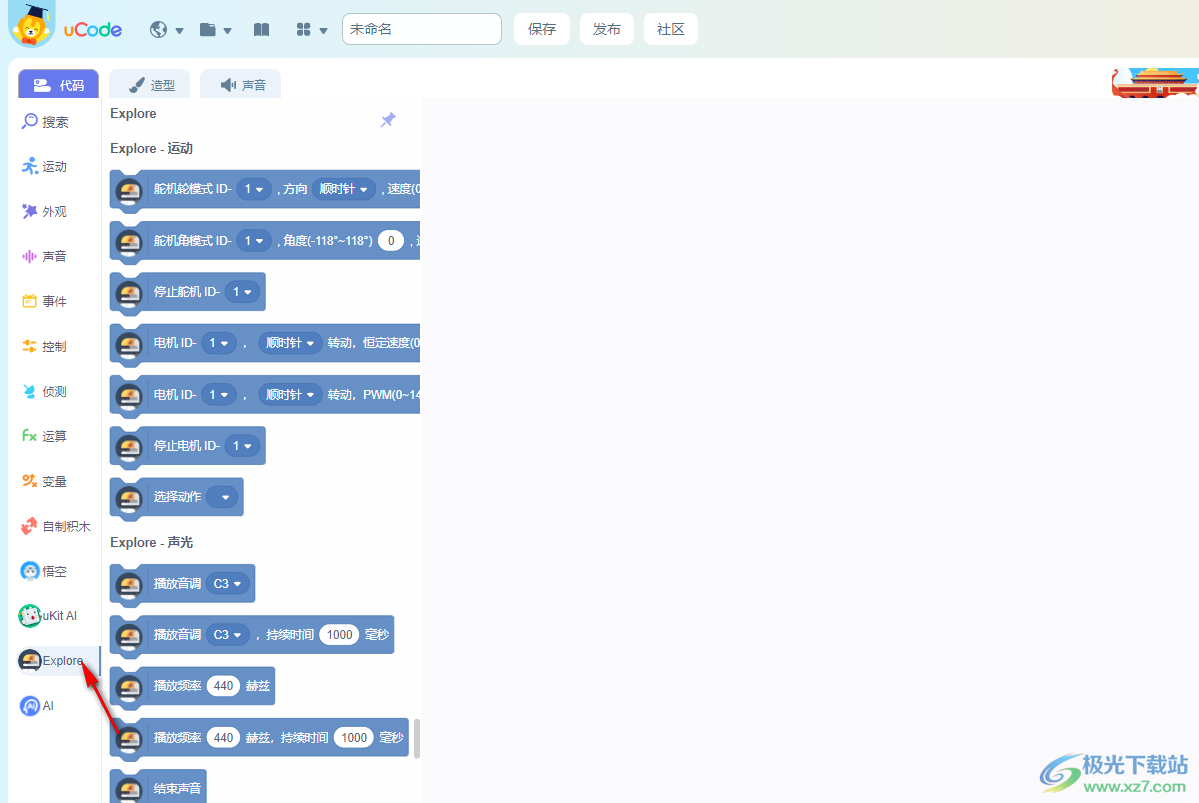Click the 未命名 project name field
Screen dimensions: 1199x803
point(421,29)
